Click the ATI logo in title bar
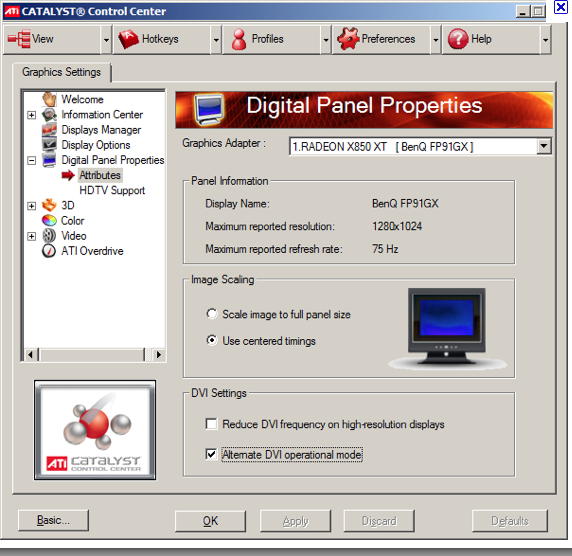The image size is (572, 556). click(x=12, y=11)
